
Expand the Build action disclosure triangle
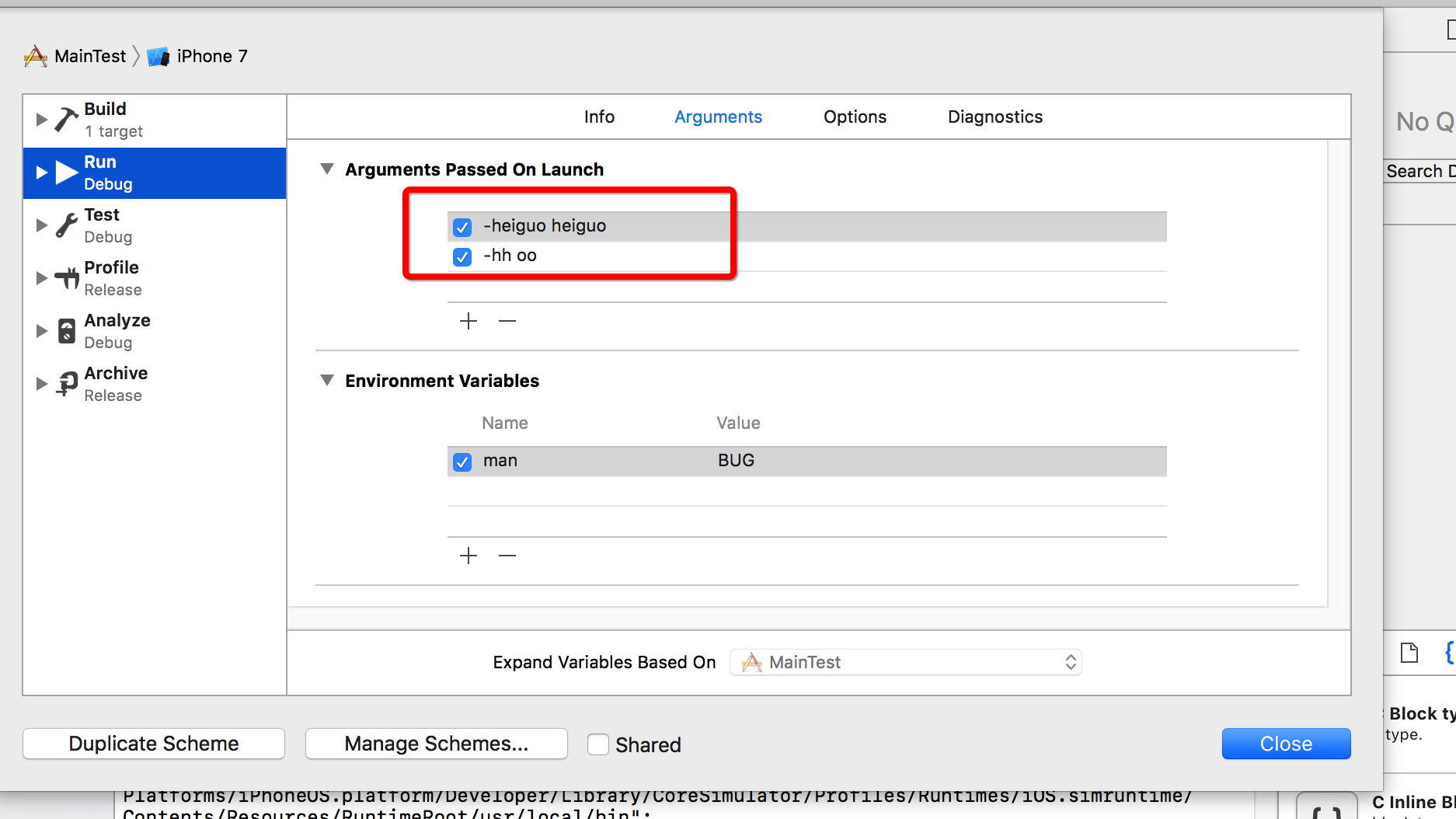(42, 120)
